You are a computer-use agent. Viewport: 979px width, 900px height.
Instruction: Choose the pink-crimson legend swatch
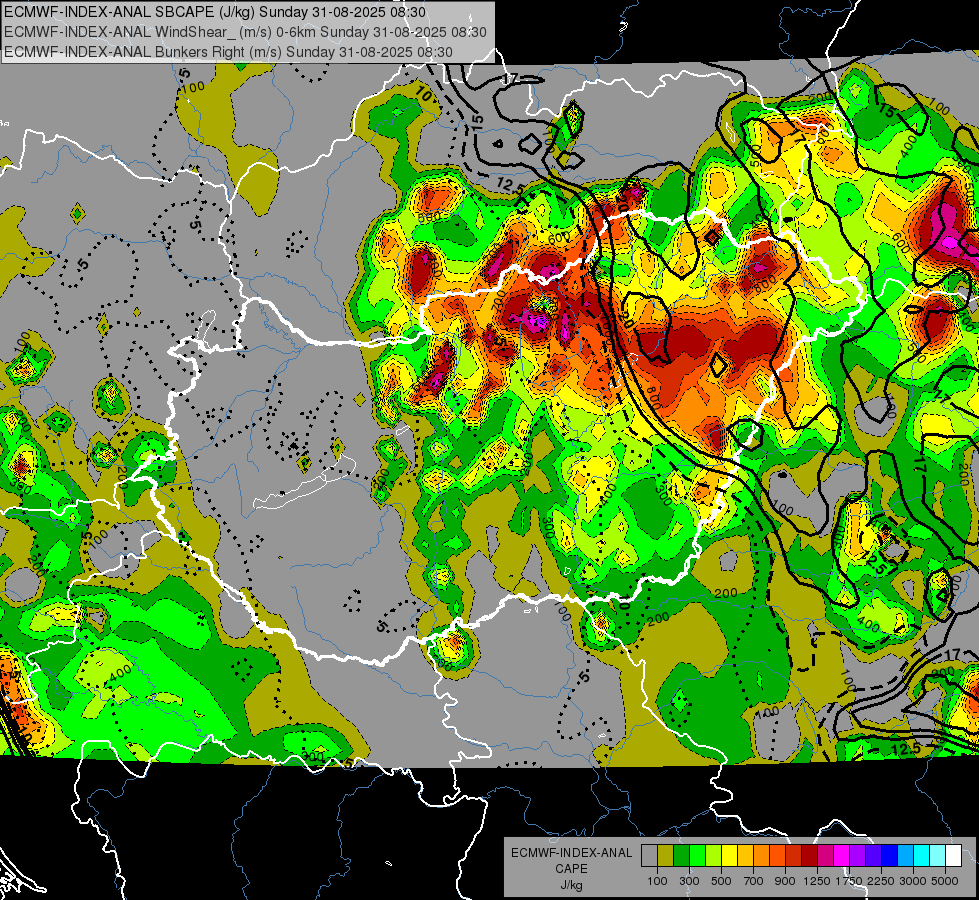pyautogui.click(x=825, y=856)
